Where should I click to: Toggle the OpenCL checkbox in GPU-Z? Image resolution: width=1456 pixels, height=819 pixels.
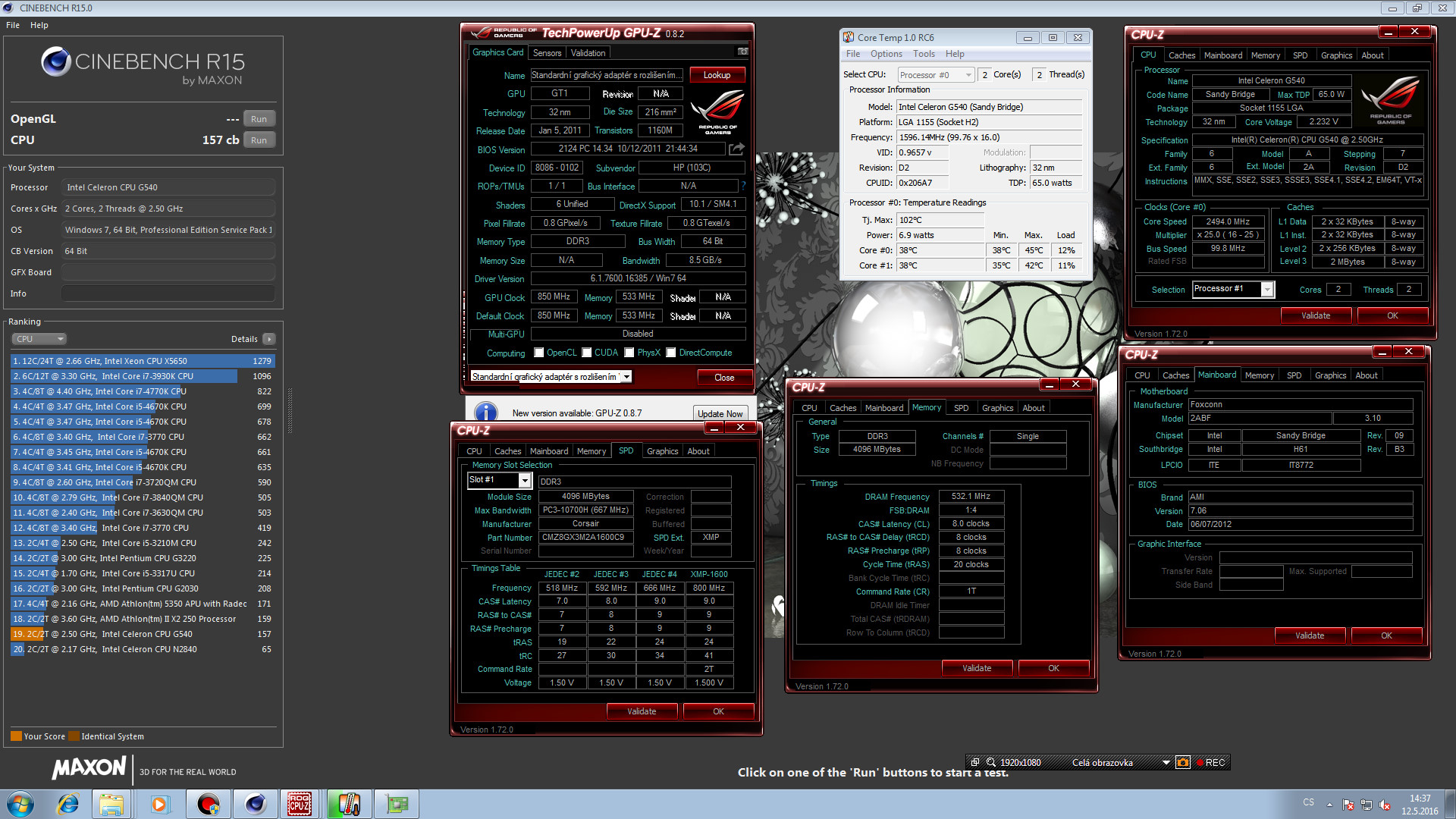(x=539, y=353)
